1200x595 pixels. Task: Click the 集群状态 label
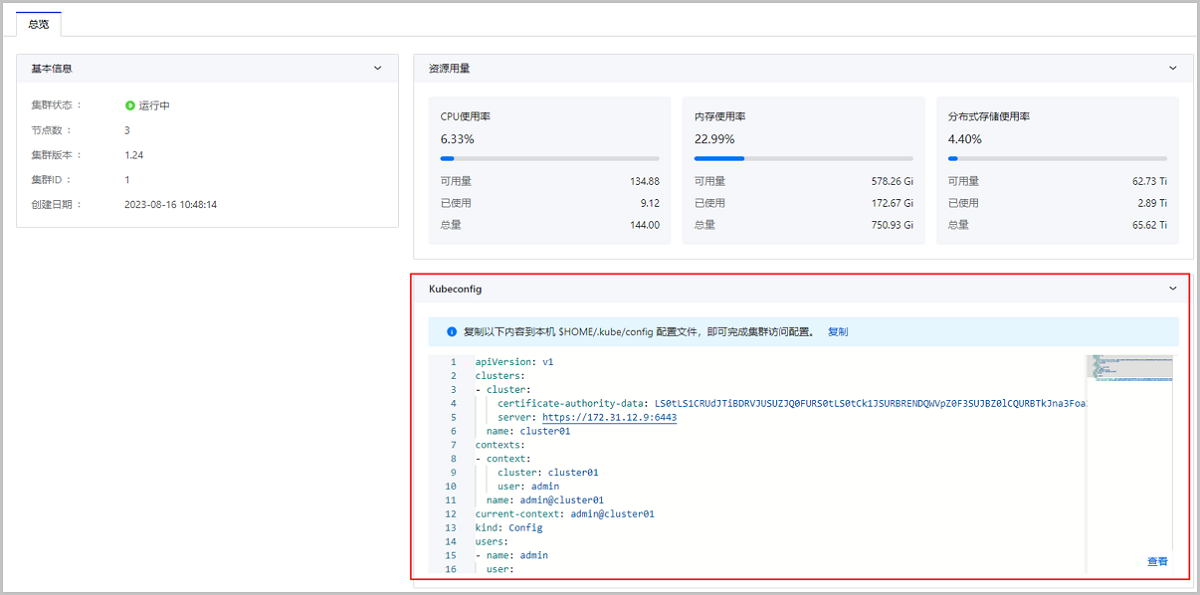click(x=57, y=105)
